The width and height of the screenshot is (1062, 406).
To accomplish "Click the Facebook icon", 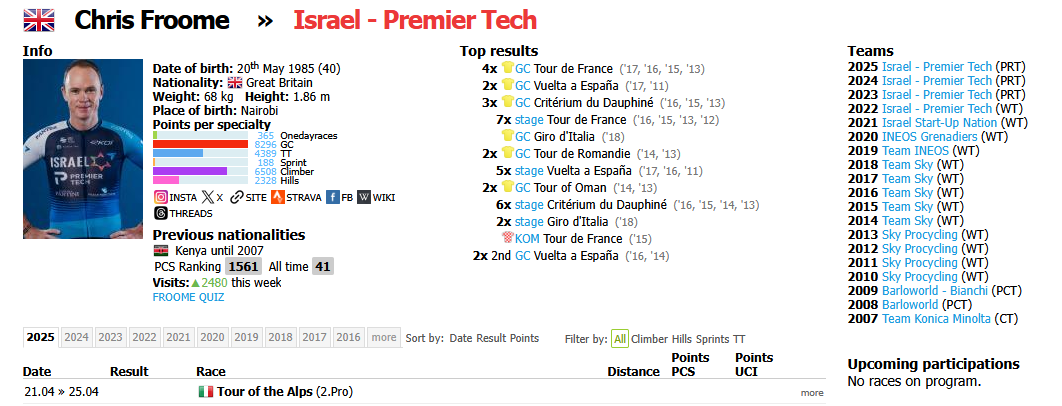I will (333, 198).
